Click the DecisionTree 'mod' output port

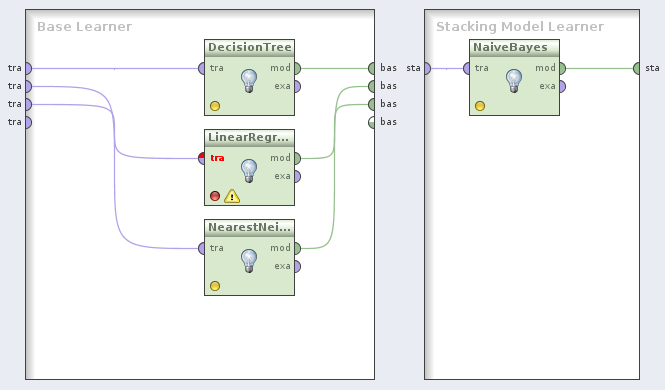point(297,68)
